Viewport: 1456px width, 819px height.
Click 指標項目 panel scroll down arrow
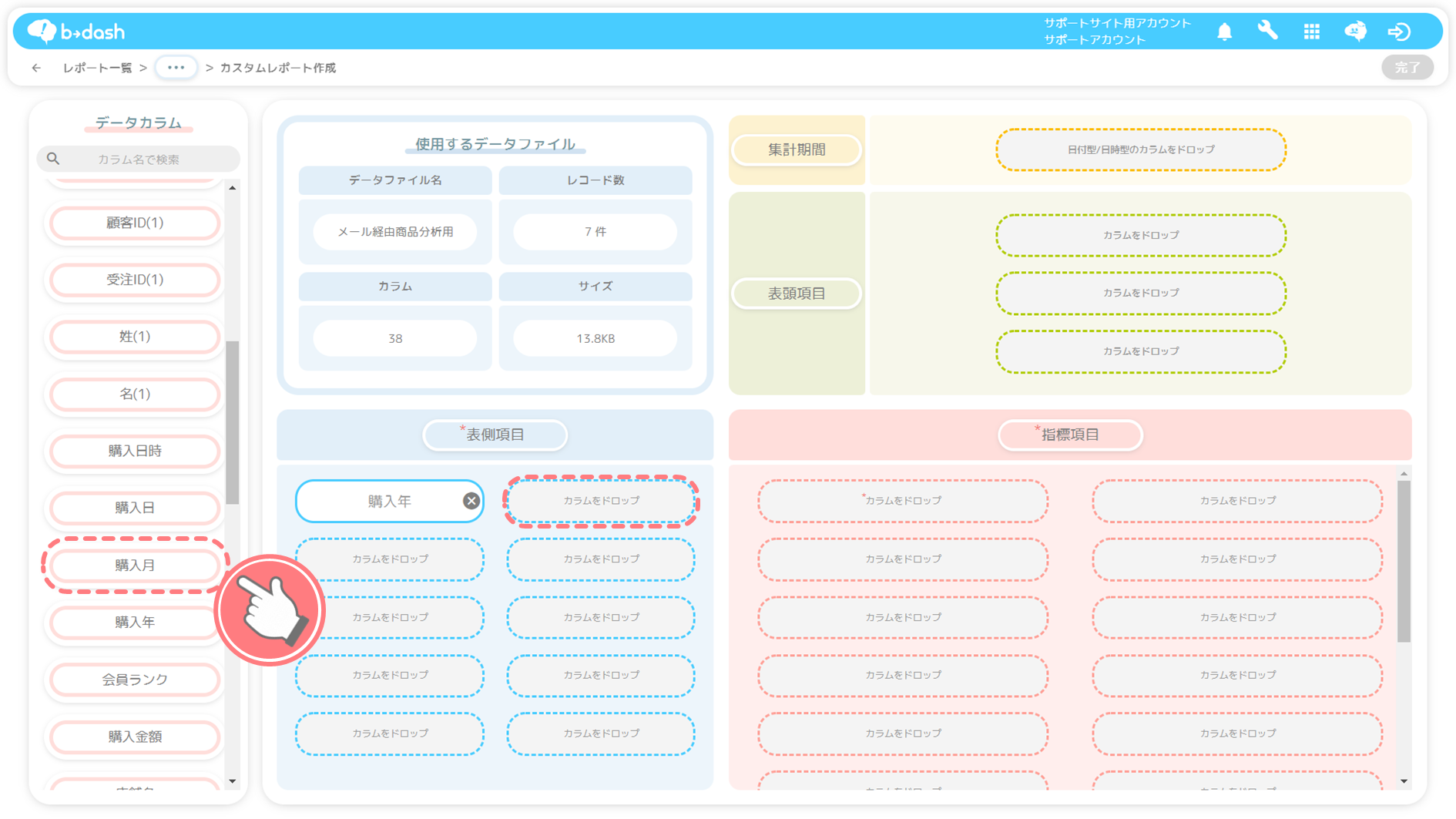[x=1404, y=781]
